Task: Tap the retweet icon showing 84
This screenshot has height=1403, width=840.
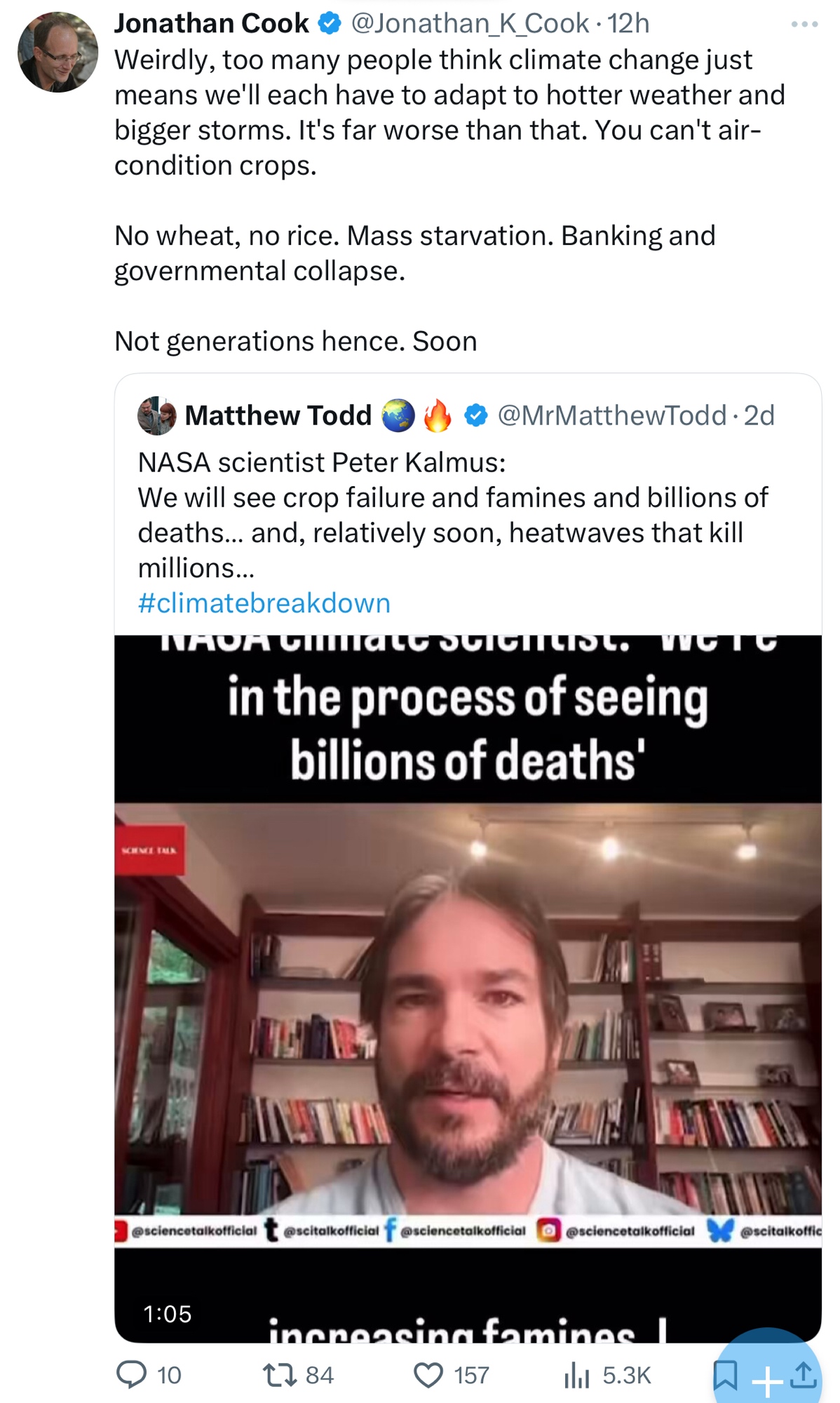Action: coord(280,1374)
